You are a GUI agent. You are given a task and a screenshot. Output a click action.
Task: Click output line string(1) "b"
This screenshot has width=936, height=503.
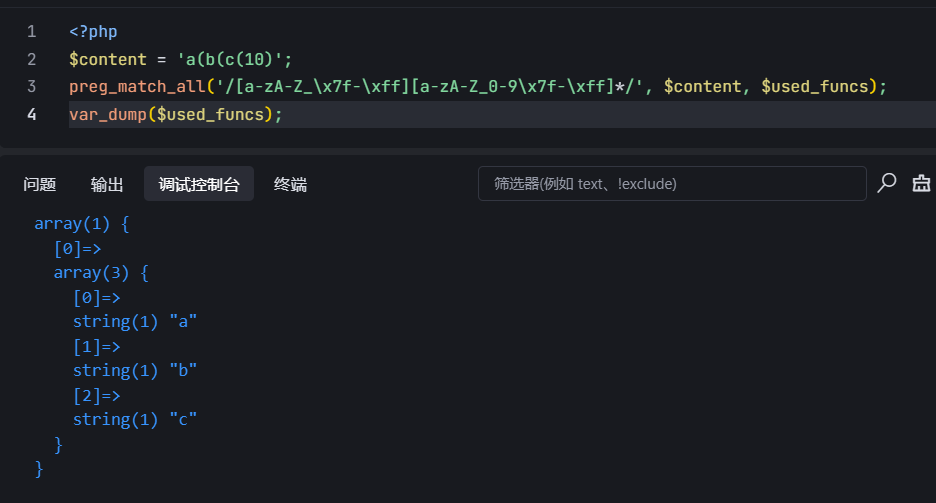[x=134, y=371]
